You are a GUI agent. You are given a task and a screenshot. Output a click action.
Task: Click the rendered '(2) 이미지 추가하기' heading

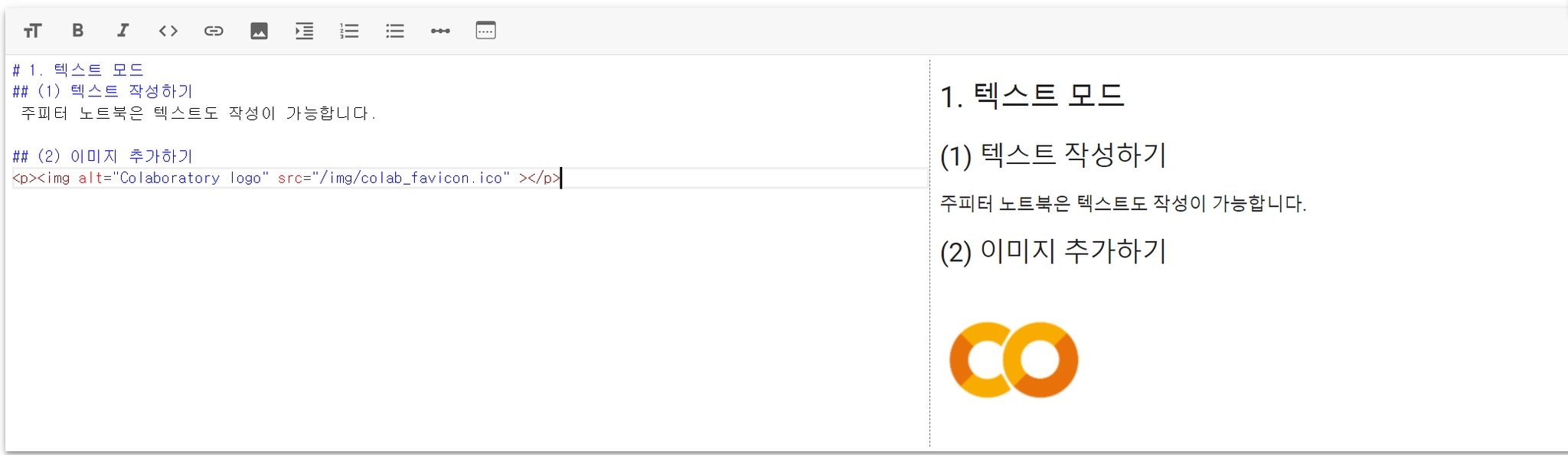click(x=1053, y=251)
